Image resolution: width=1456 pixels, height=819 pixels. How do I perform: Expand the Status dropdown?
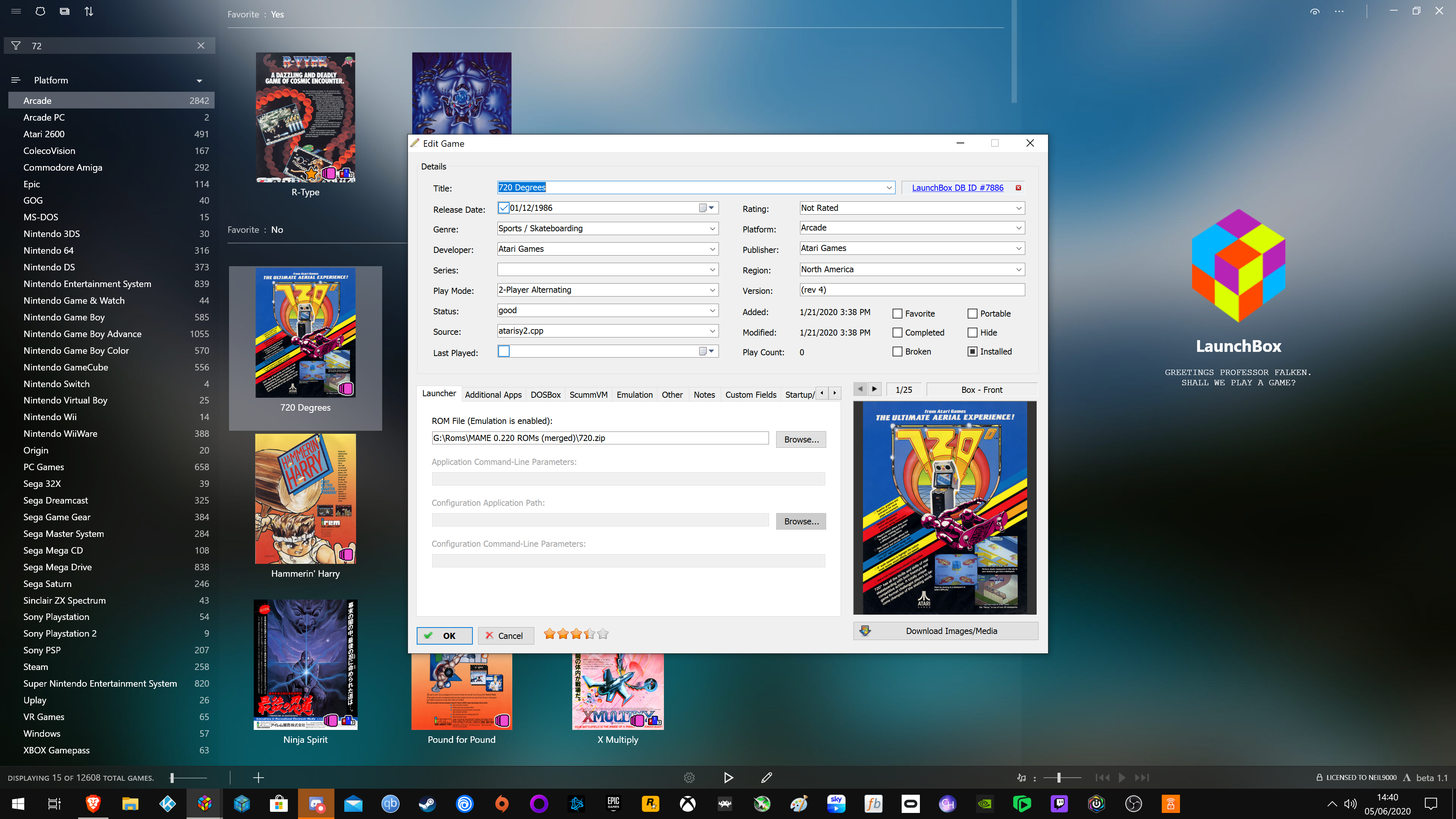[712, 310]
